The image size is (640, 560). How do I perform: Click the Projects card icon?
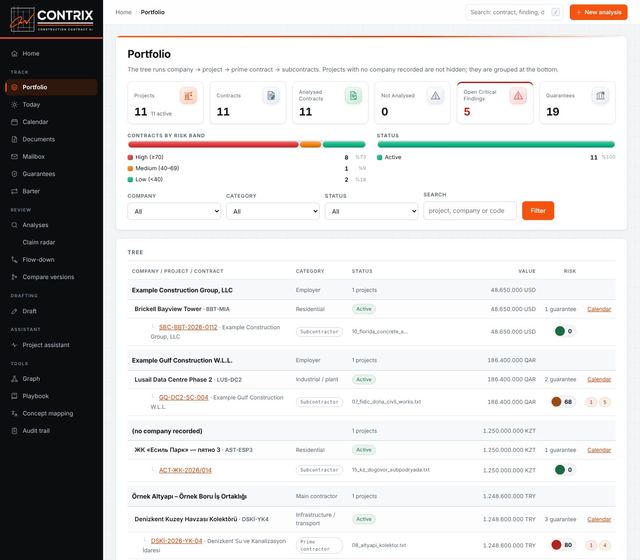point(188,96)
